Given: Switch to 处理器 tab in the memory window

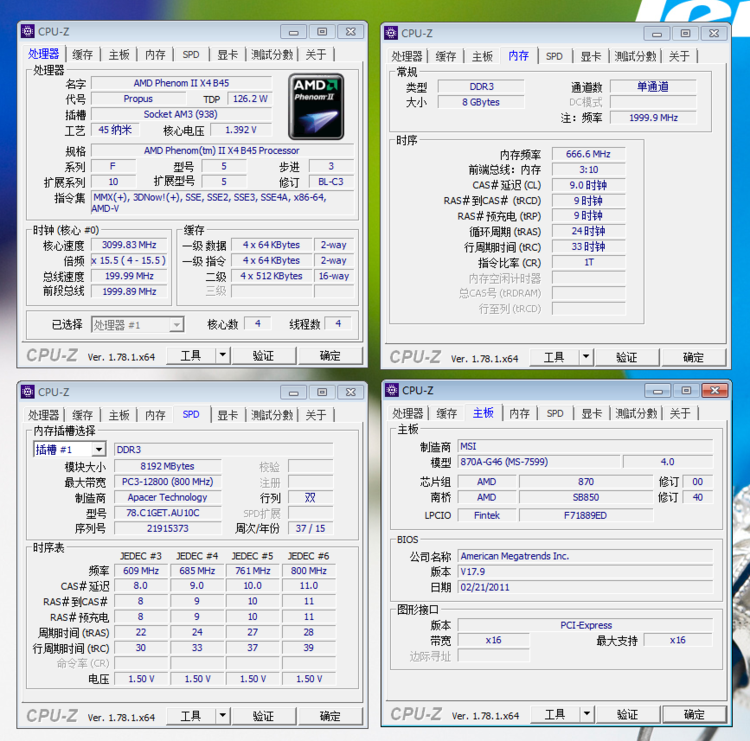Looking at the screenshot, I should (x=407, y=56).
